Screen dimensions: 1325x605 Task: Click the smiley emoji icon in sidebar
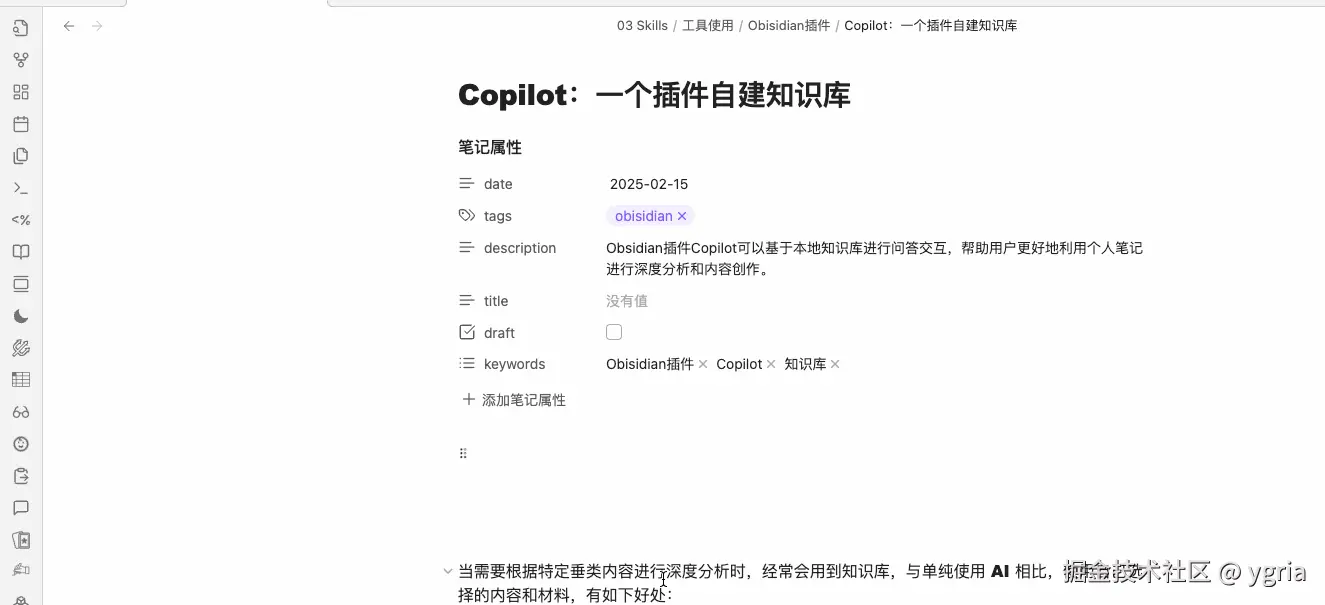click(21, 443)
